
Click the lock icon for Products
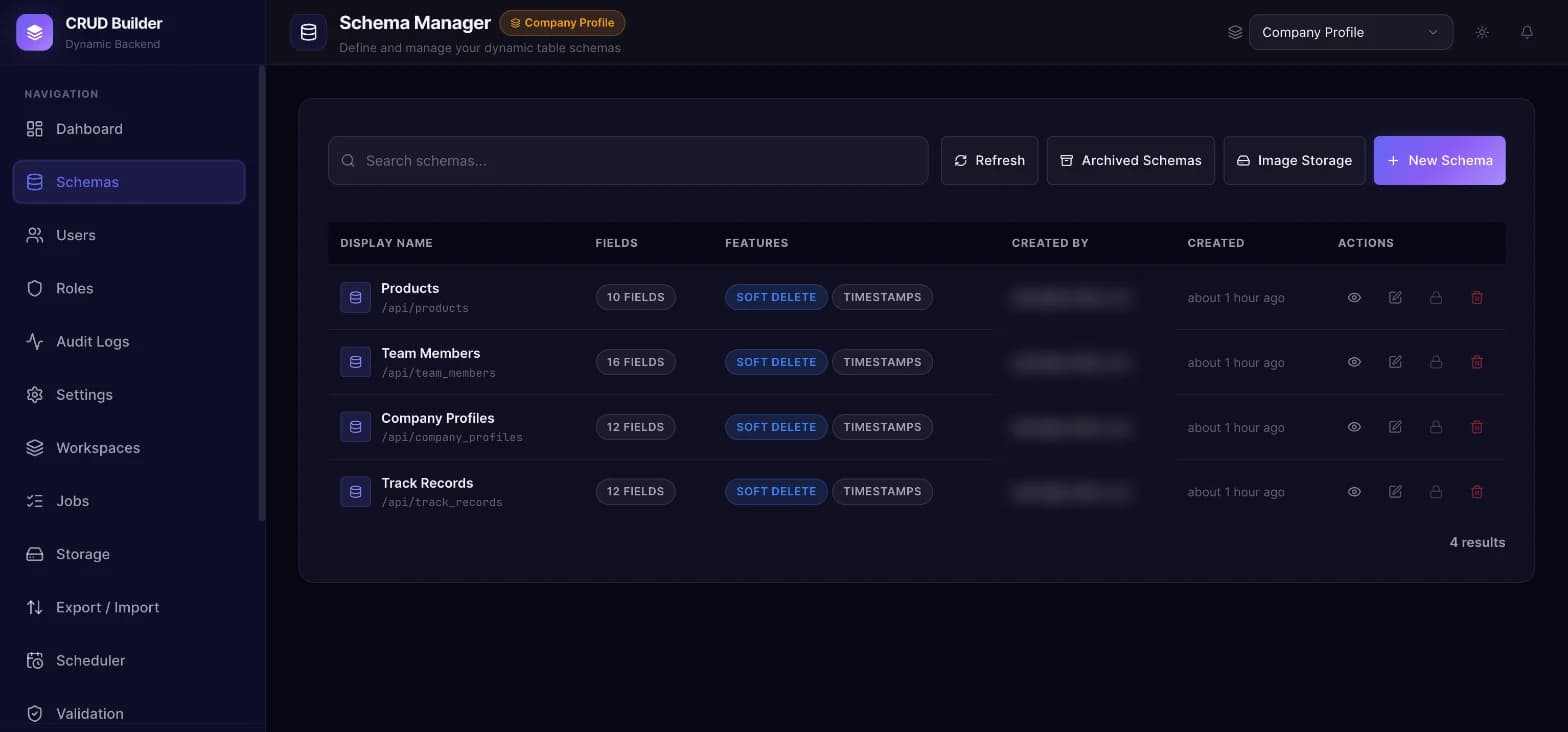(1436, 297)
